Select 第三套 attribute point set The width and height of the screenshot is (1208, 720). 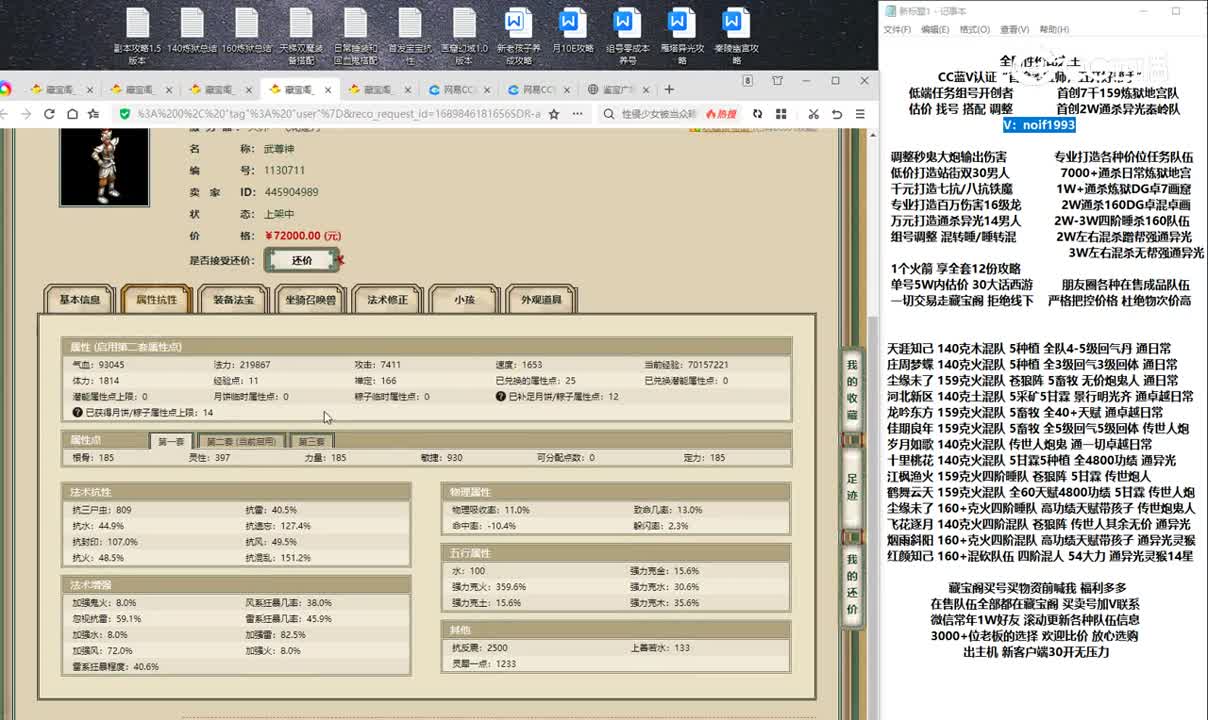pos(310,441)
